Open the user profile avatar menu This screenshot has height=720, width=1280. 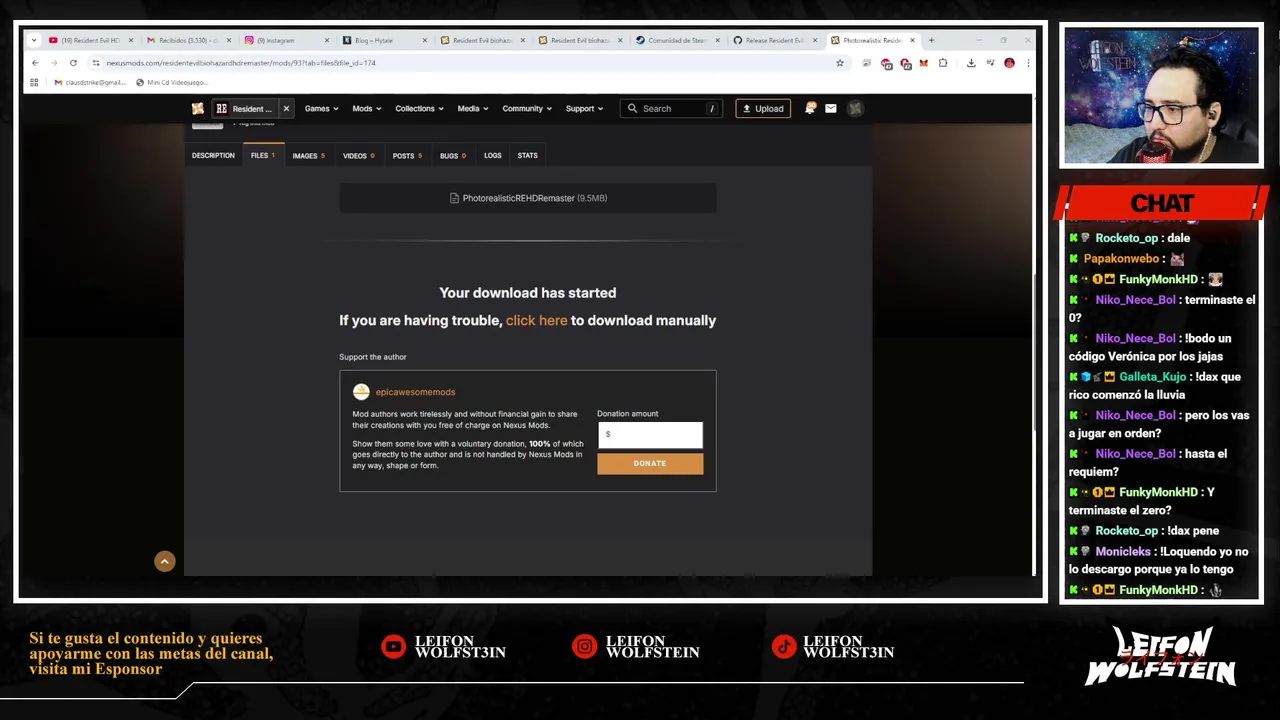[x=855, y=108]
